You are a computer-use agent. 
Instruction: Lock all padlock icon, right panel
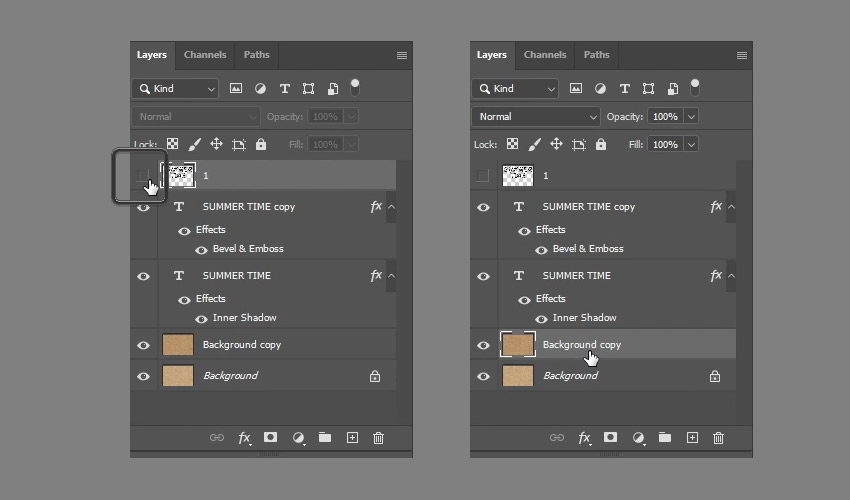click(x=601, y=144)
